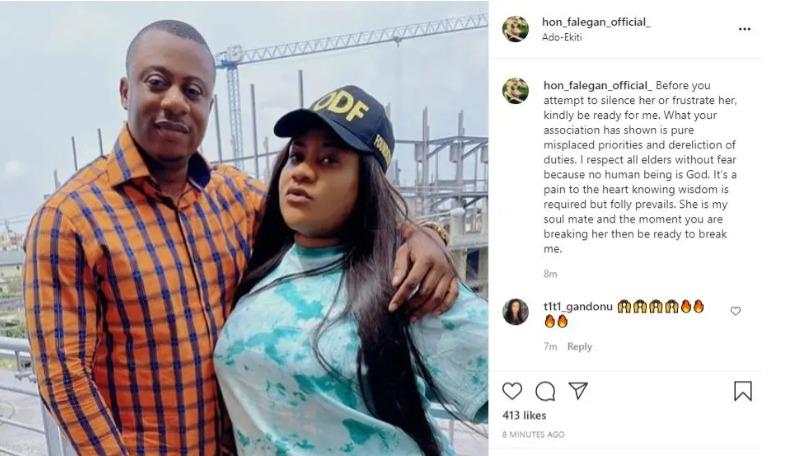
Task: Open the header profile avatar of hon_falegan_official_
Action: coord(515,29)
